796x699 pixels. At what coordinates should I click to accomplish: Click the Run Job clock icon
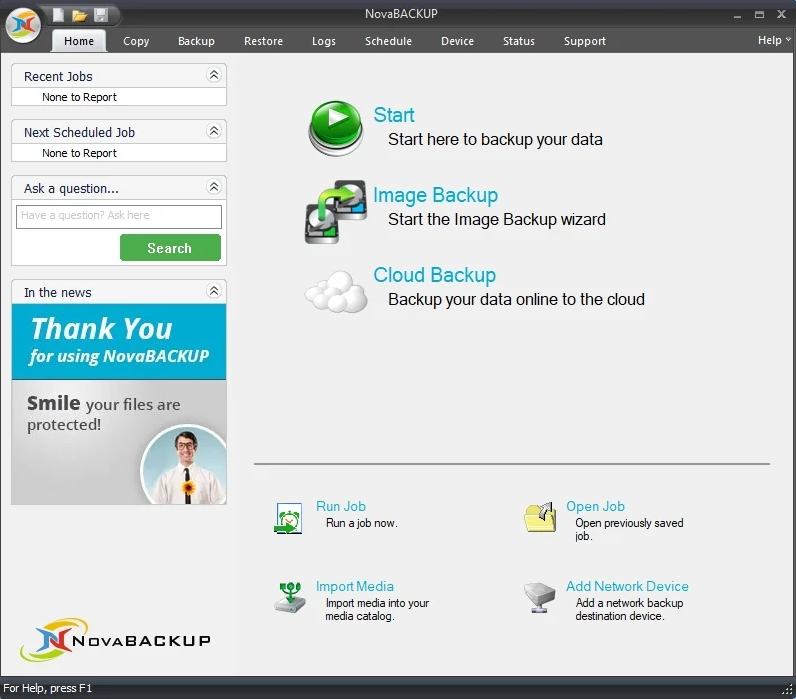pos(288,517)
